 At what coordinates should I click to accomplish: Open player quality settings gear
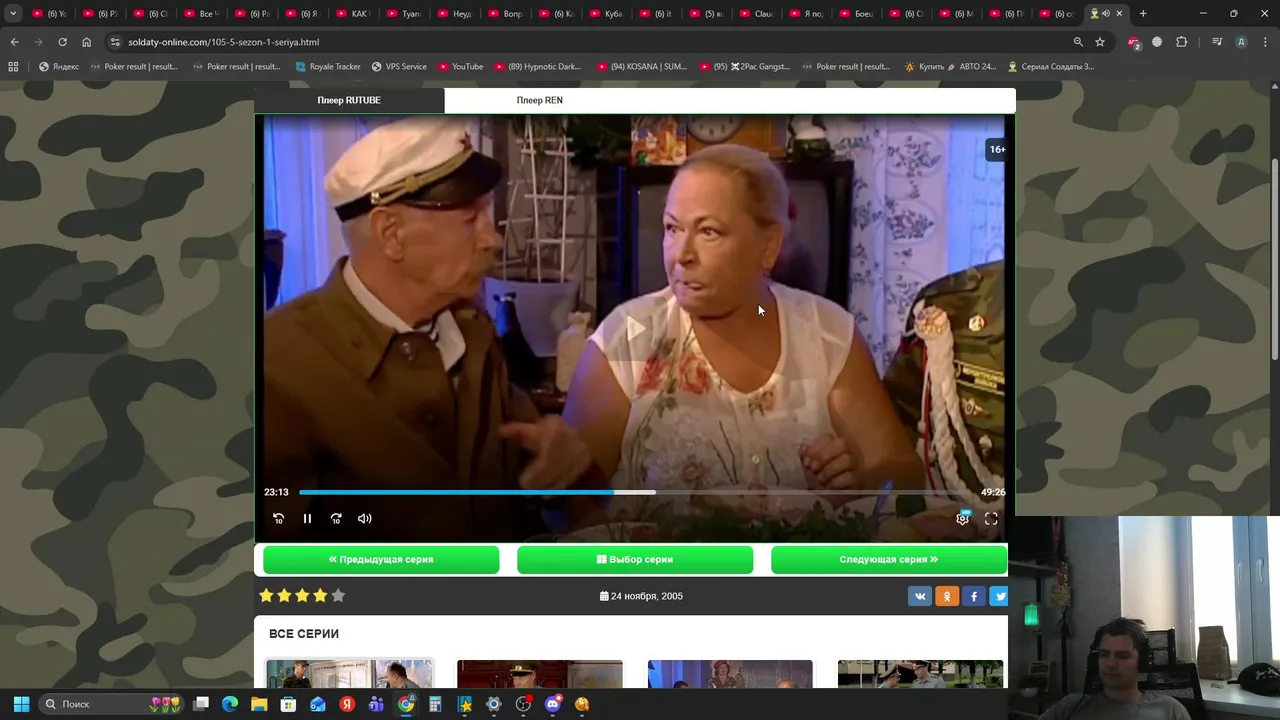coord(962,518)
